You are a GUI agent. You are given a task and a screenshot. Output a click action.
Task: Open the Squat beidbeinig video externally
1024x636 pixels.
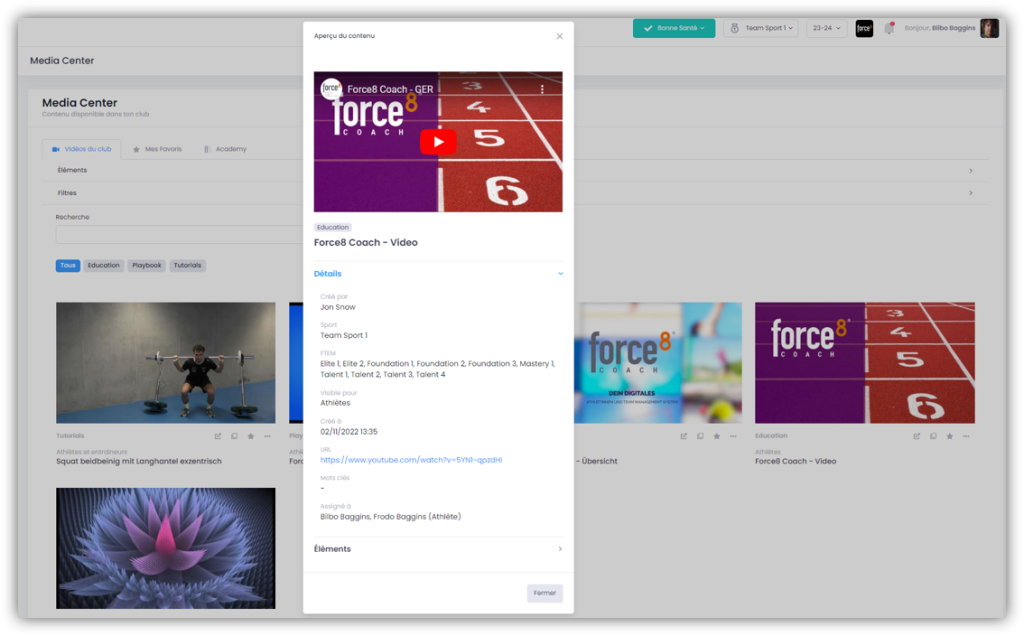[x=218, y=436]
